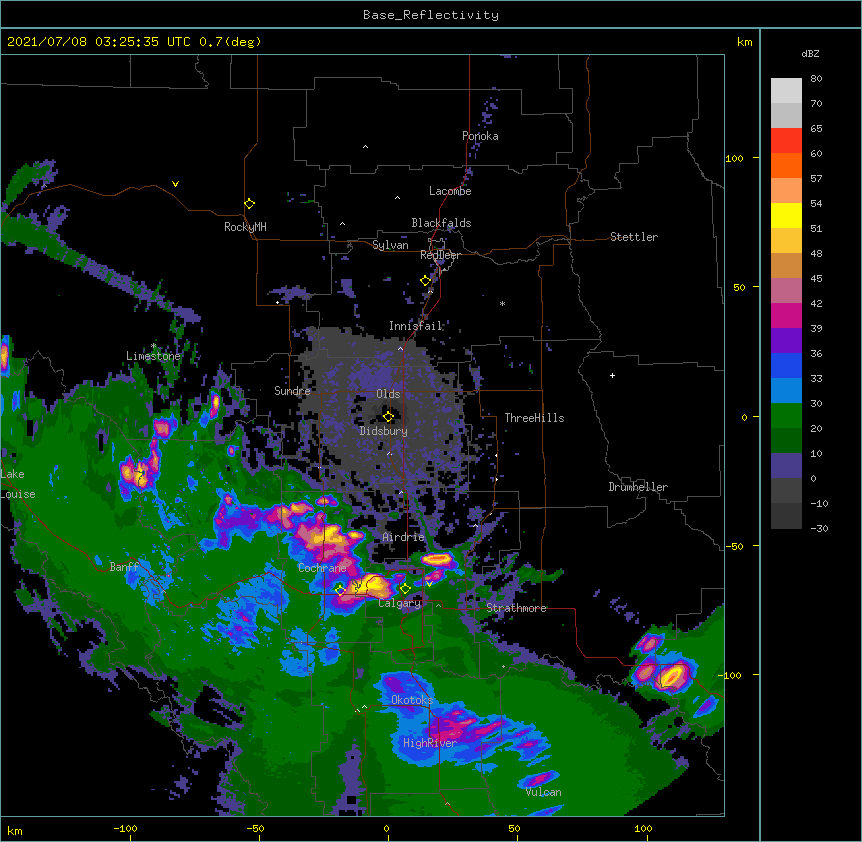Click the Innisfail city label
The width and height of the screenshot is (862, 842).
point(415,326)
